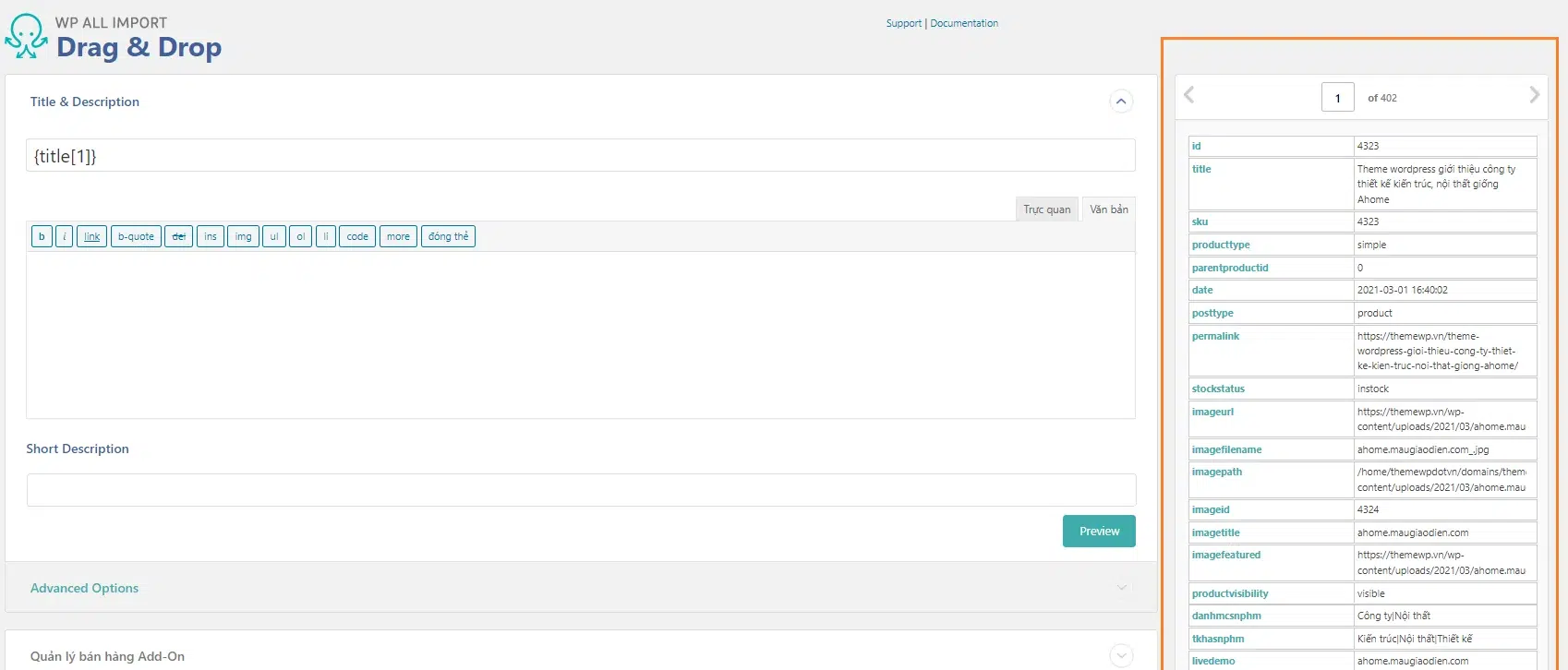
Task: Click the WP All Import octopus logo
Action: (x=26, y=36)
